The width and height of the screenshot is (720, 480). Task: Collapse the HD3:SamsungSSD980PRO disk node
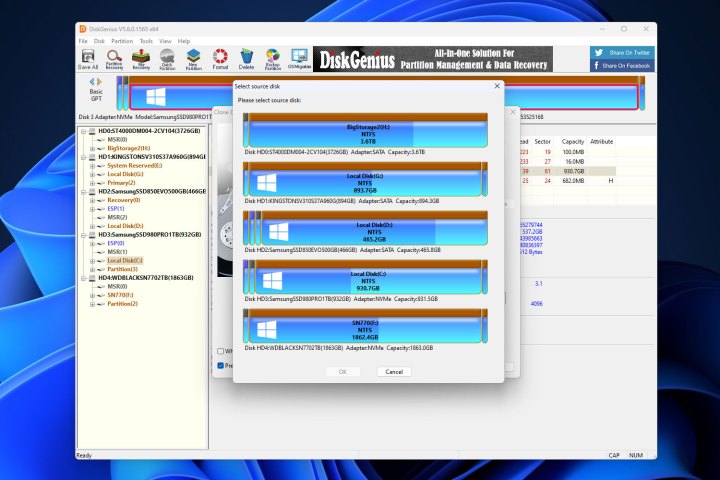click(x=84, y=235)
